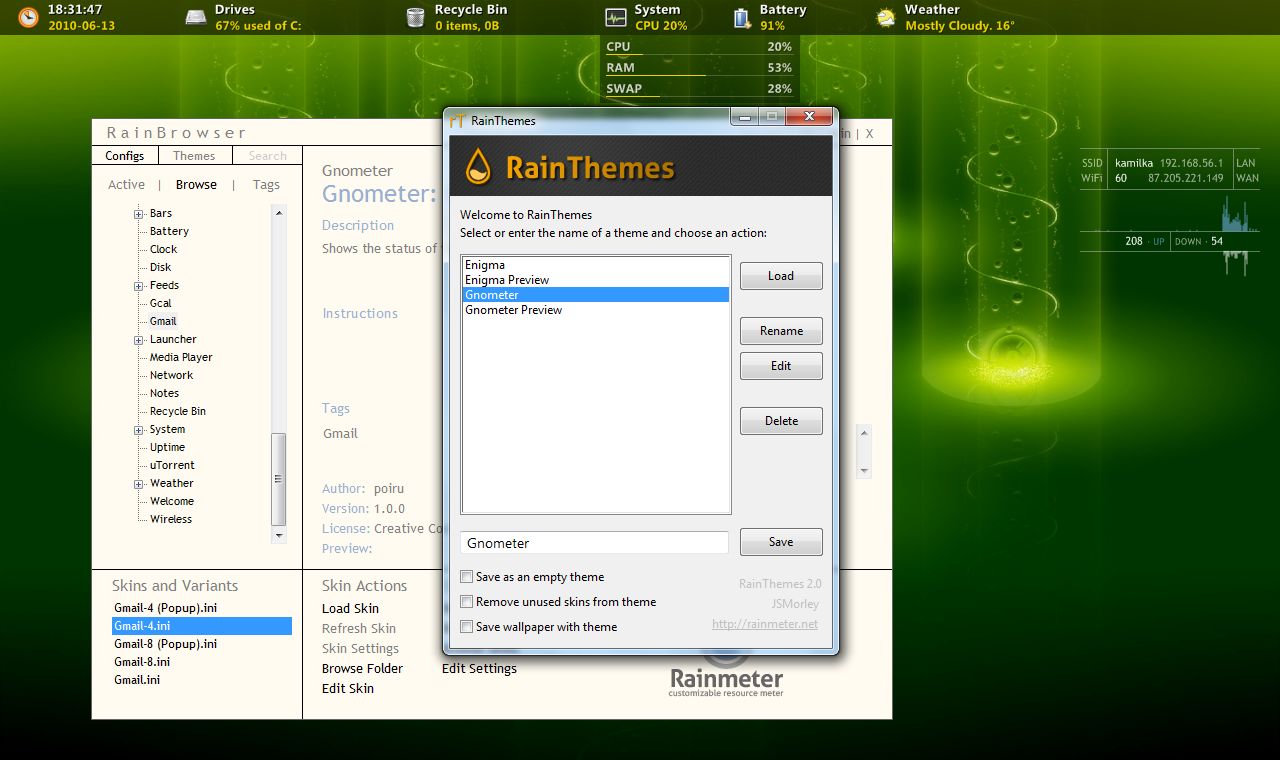Click Load Skin in Skin Actions
This screenshot has height=760, width=1280.
click(350, 609)
